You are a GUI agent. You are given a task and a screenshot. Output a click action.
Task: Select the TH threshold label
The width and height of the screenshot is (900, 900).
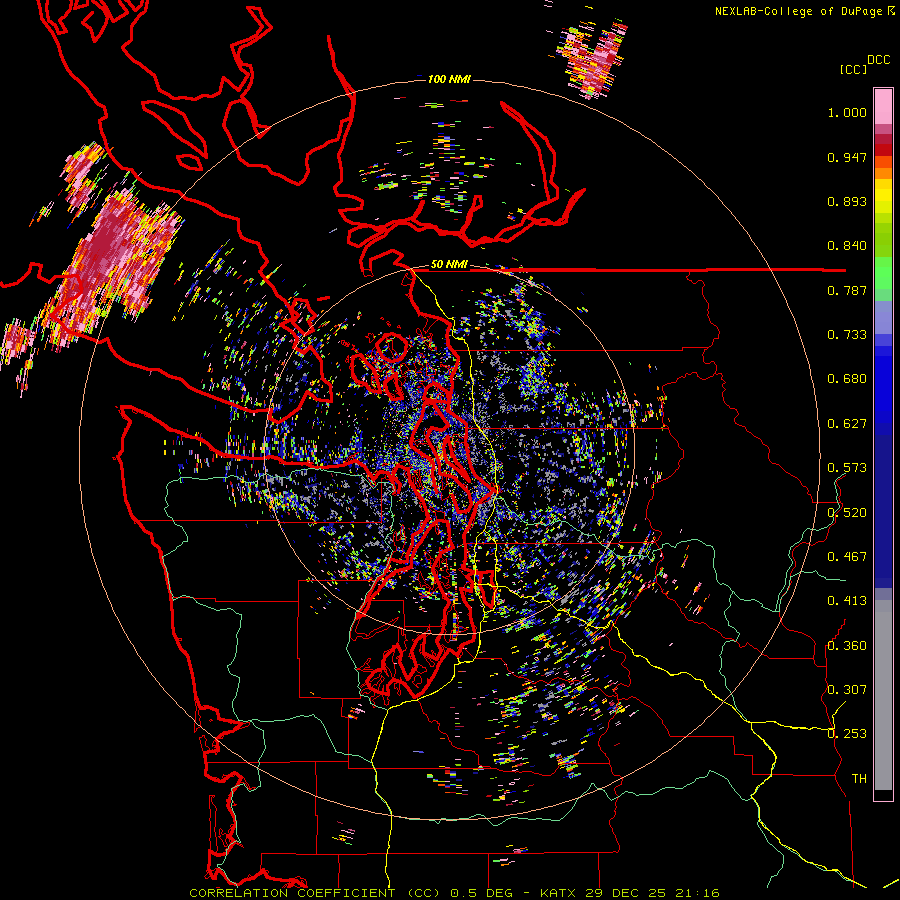tap(859, 779)
